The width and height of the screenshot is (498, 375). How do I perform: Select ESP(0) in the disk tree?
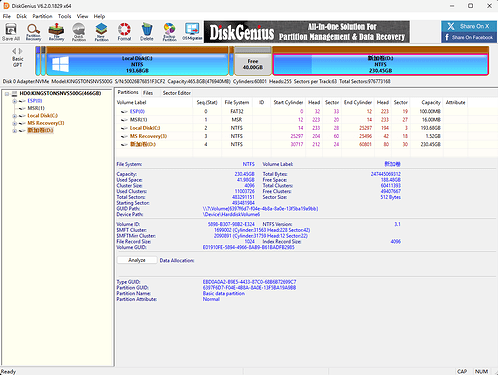[x=35, y=101]
